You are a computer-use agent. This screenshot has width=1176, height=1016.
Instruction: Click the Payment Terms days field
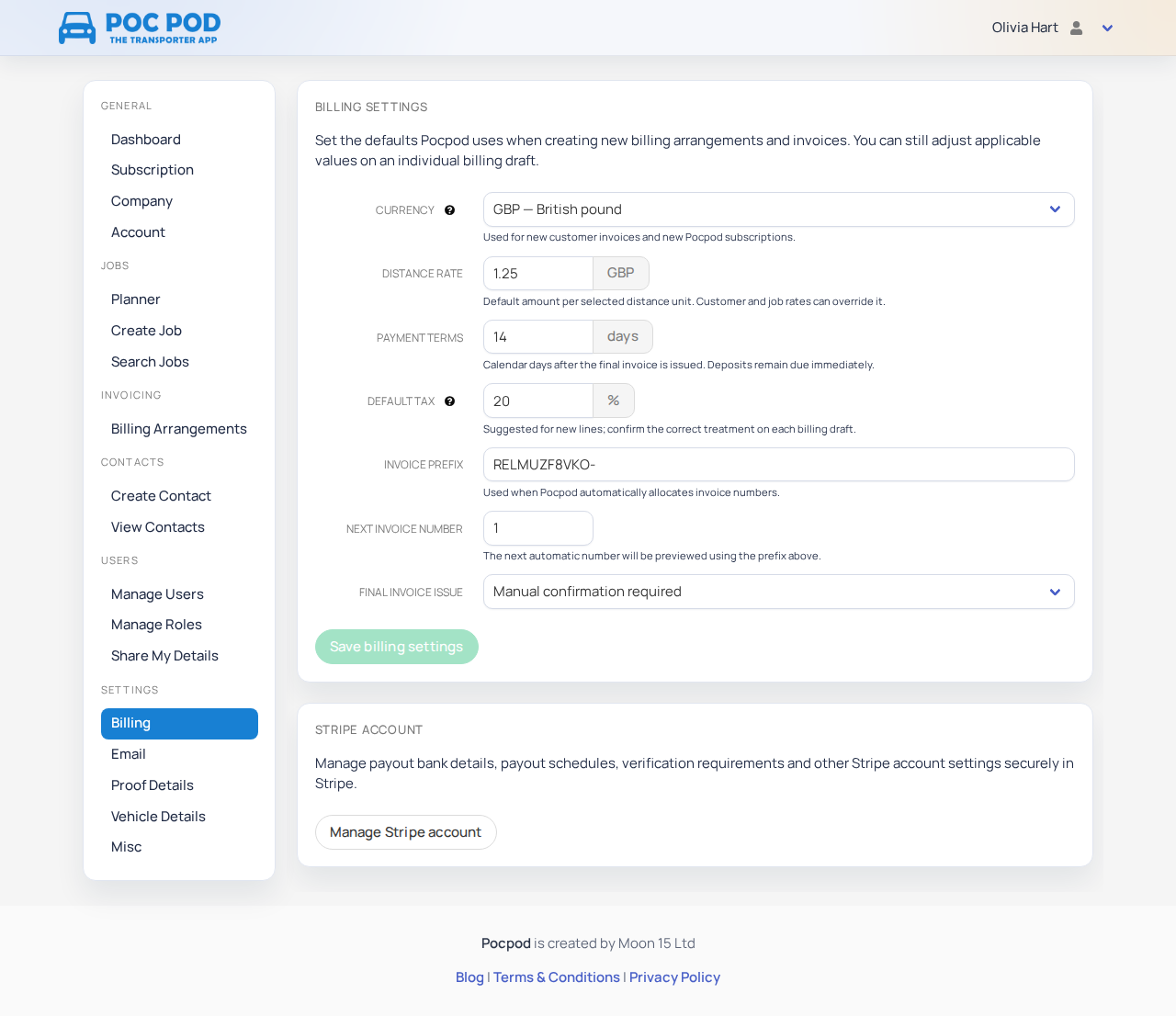pyautogui.click(x=538, y=337)
